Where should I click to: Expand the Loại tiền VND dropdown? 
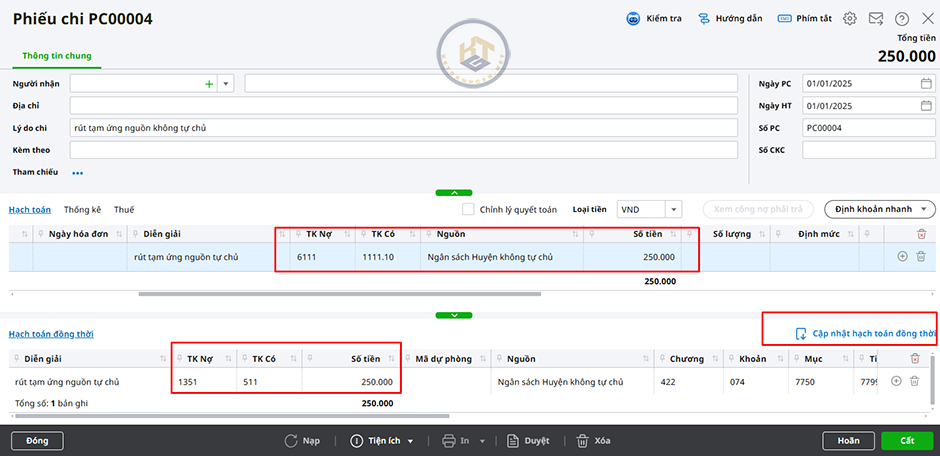pos(674,210)
